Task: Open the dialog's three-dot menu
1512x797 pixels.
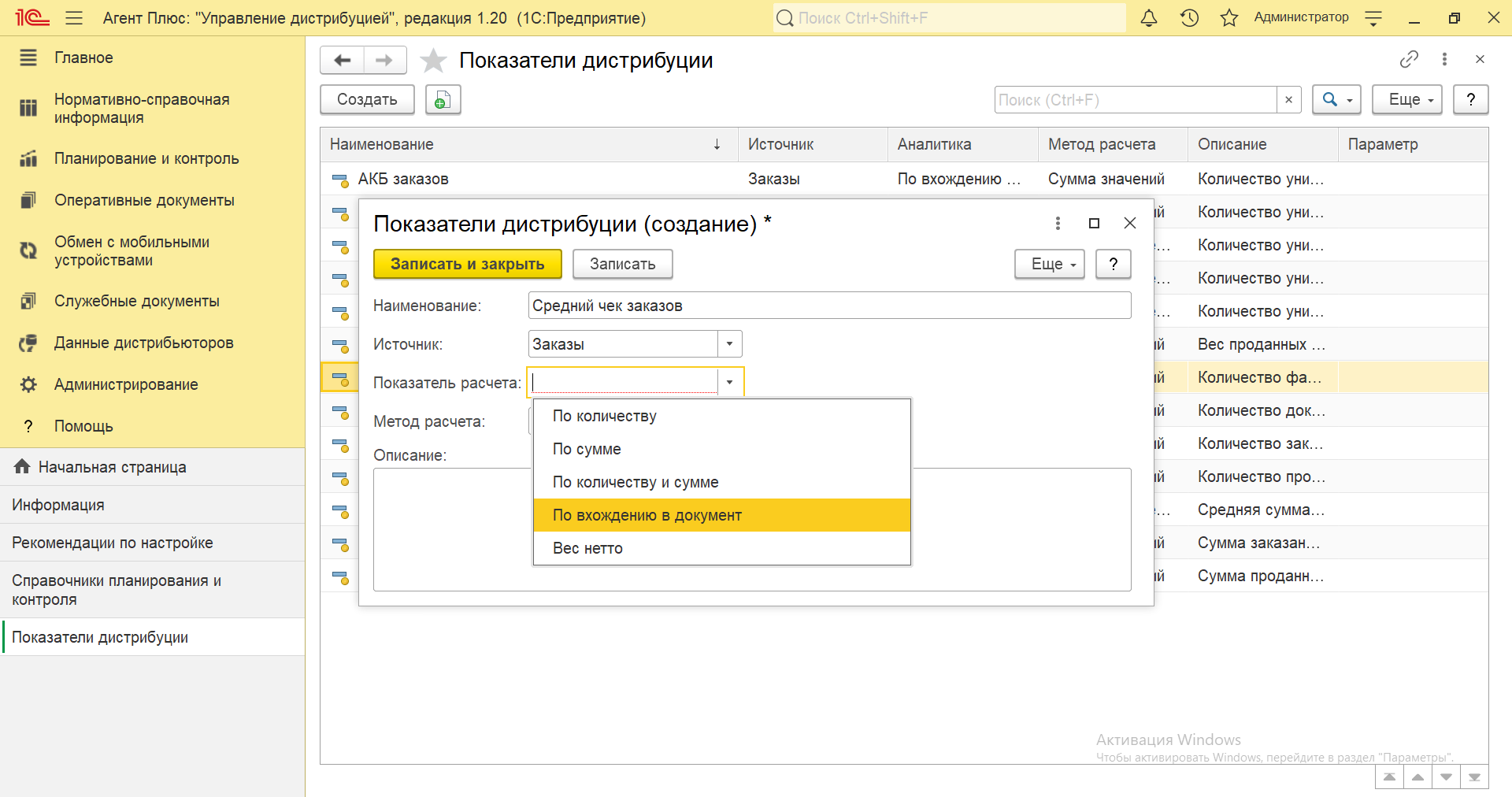Action: pyautogui.click(x=1058, y=224)
